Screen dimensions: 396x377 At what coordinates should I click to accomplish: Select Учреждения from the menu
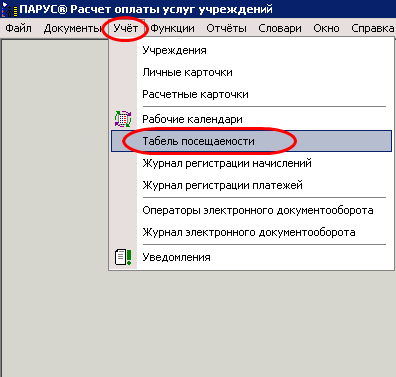(x=252, y=50)
